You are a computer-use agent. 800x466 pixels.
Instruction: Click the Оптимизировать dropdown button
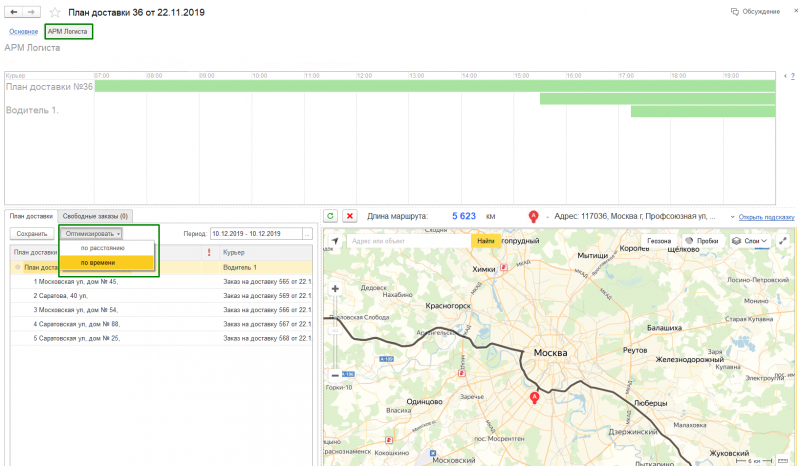click(92, 233)
